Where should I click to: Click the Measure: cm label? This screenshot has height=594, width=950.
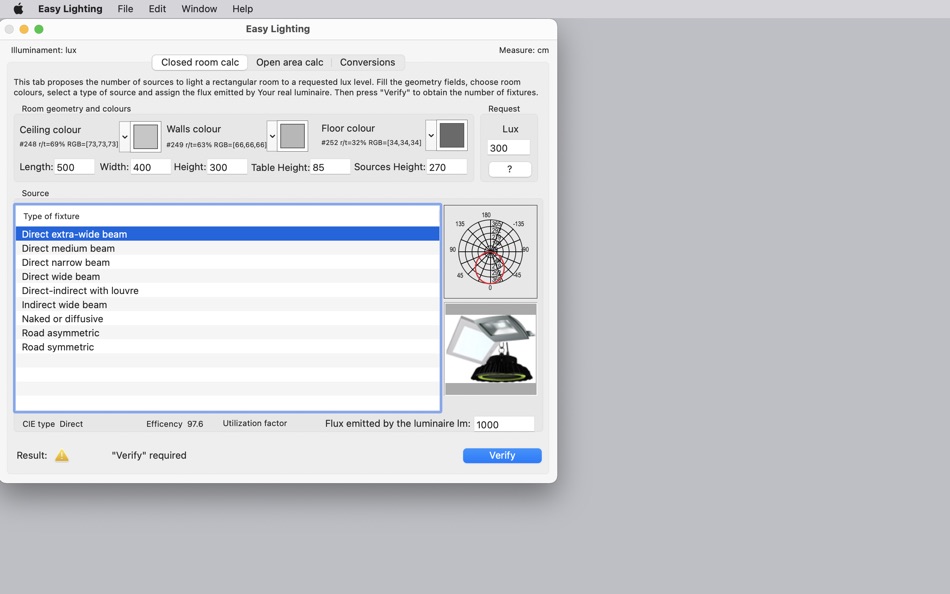(523, 50)
